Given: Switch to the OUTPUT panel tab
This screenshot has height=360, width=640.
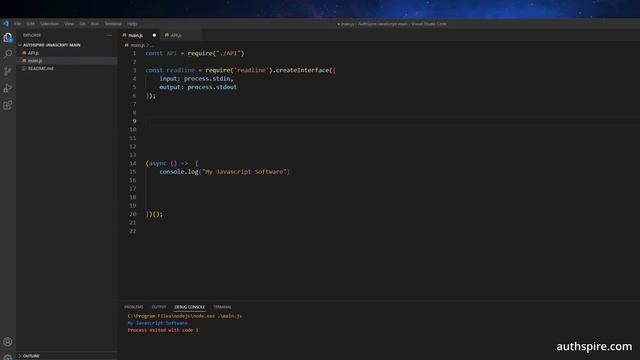Looking at the screenshot, I should coord(159,307).
